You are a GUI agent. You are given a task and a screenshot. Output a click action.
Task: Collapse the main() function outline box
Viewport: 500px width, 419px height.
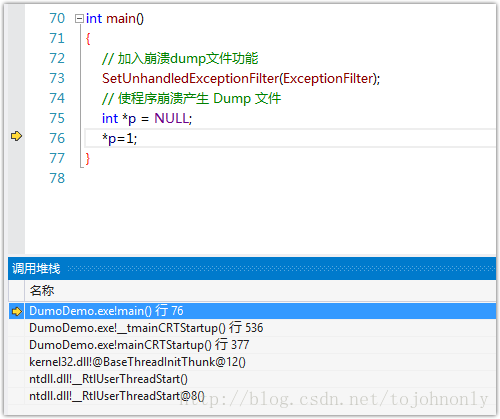click(x=79, y=18)
